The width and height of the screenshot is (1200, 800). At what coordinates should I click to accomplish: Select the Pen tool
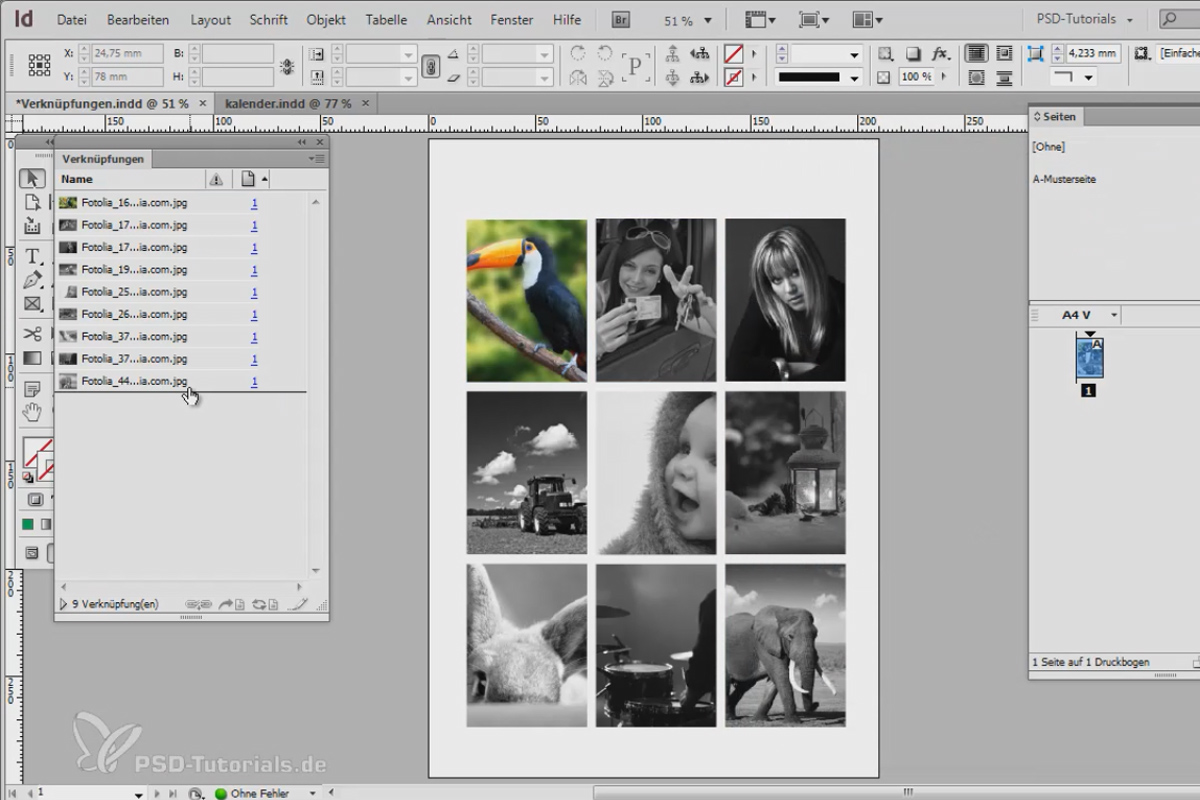[x=32, y=281]
